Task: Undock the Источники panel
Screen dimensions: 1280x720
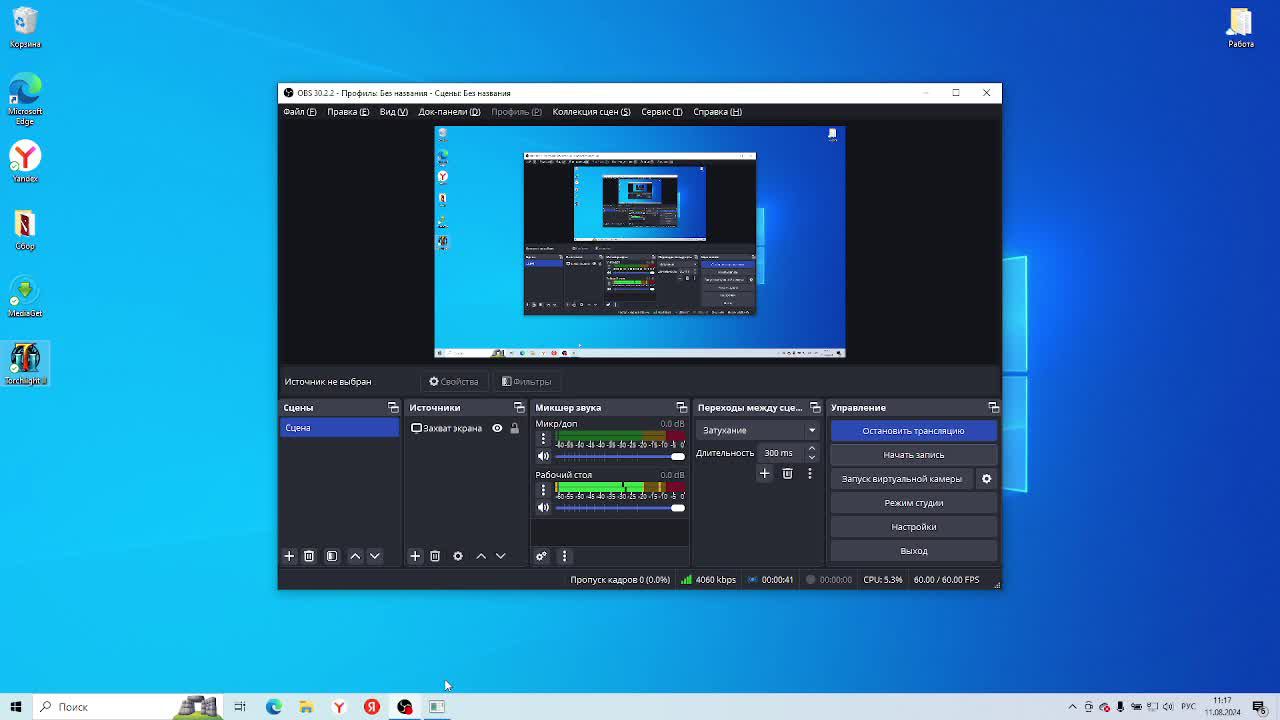Action: [x=519, y=408]
